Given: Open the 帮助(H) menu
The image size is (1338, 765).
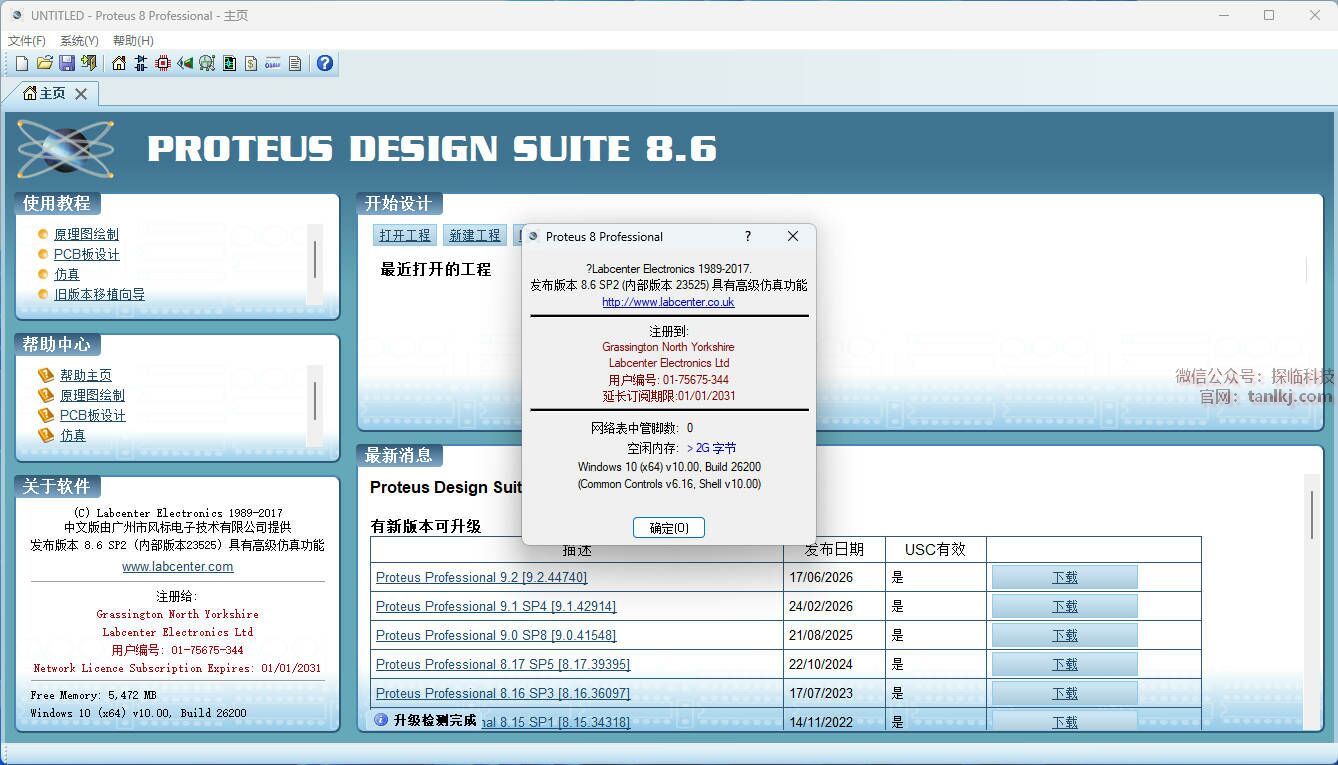Looking at the screenshot, I should pyautogui.click(x=133, y=41).
